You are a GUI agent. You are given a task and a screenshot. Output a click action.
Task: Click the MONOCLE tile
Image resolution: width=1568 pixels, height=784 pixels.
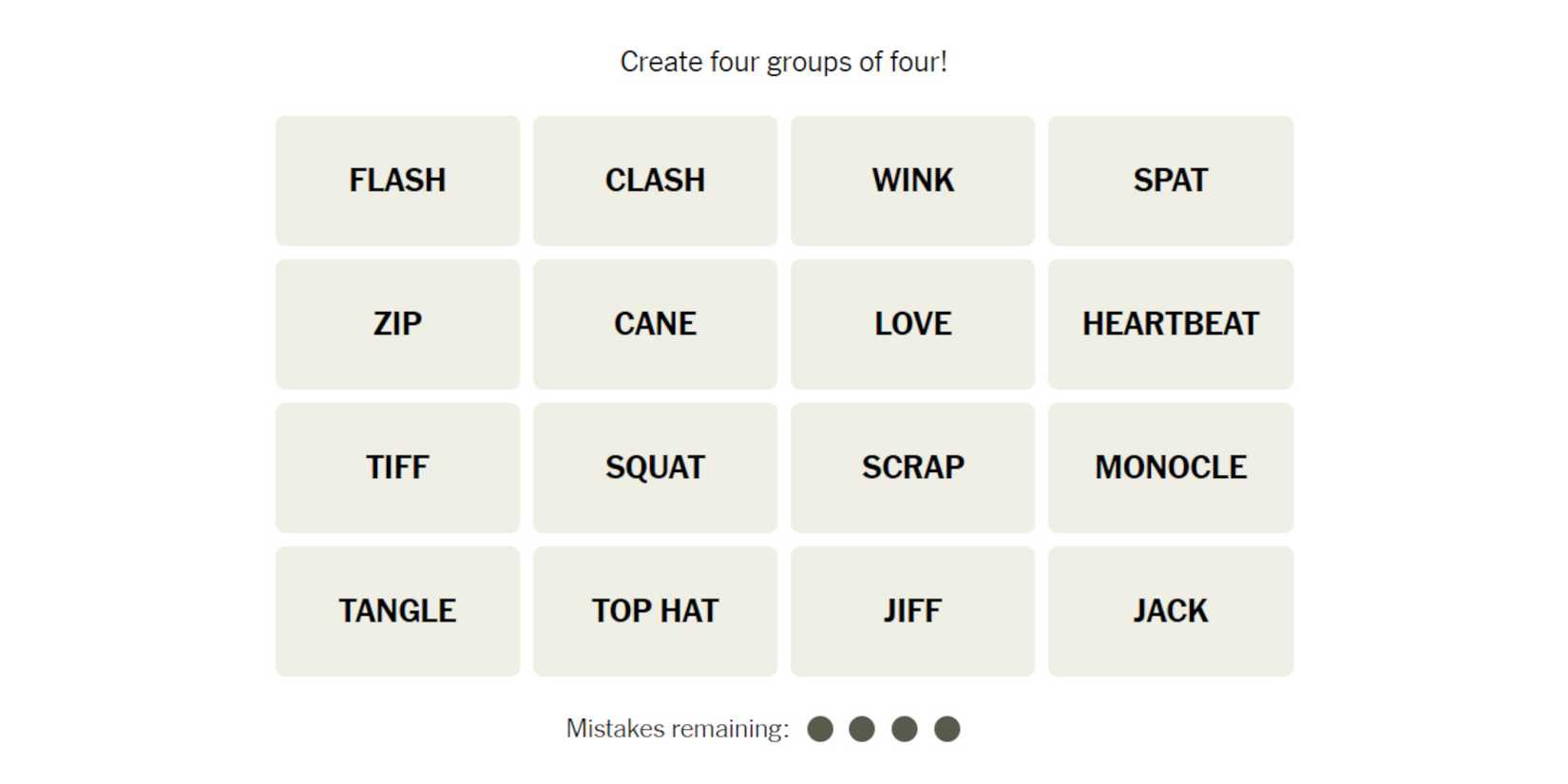tap(1170, 468)
